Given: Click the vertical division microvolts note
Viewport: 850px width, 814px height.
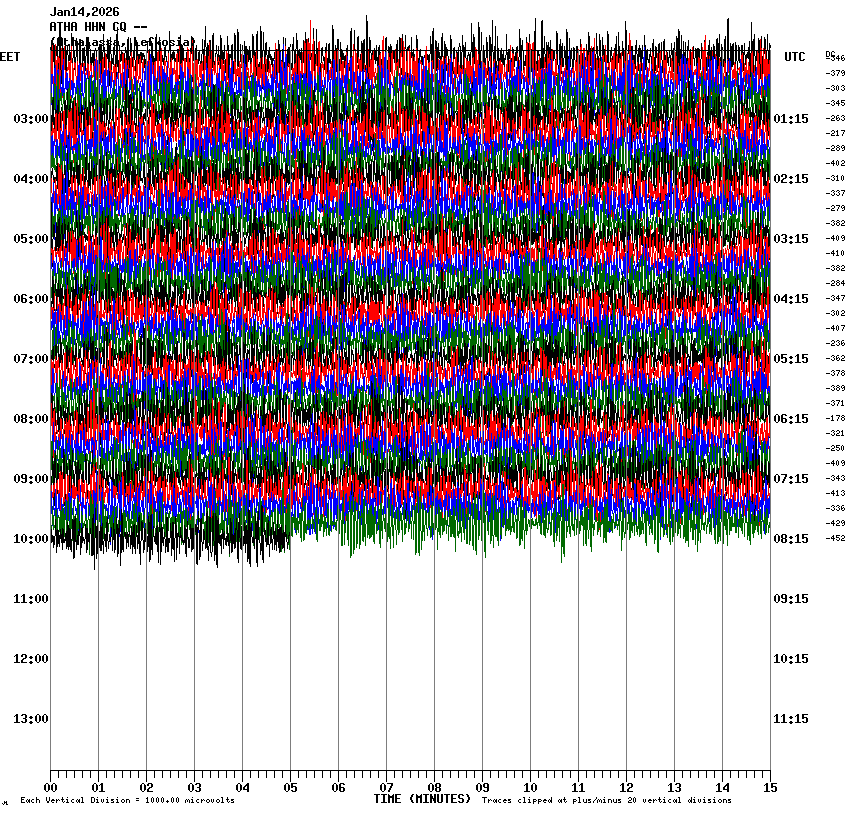Looking at the screenshot, I should click(127, 801).
